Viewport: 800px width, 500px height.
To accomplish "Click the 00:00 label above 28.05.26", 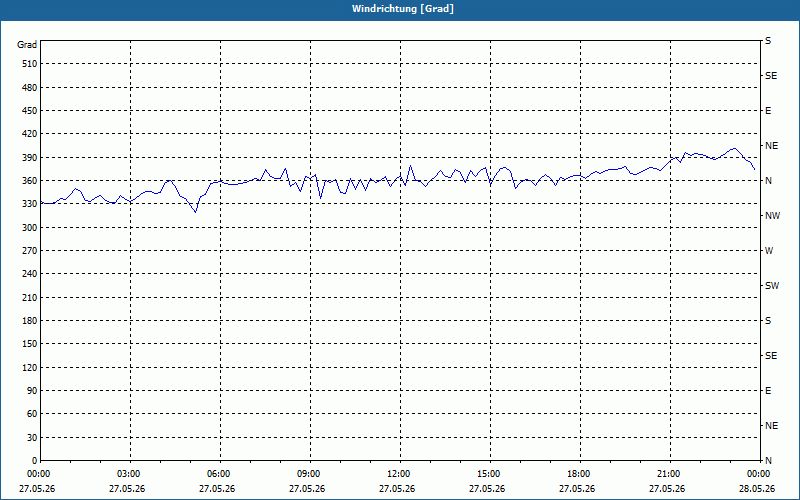I will click(759, 474).
